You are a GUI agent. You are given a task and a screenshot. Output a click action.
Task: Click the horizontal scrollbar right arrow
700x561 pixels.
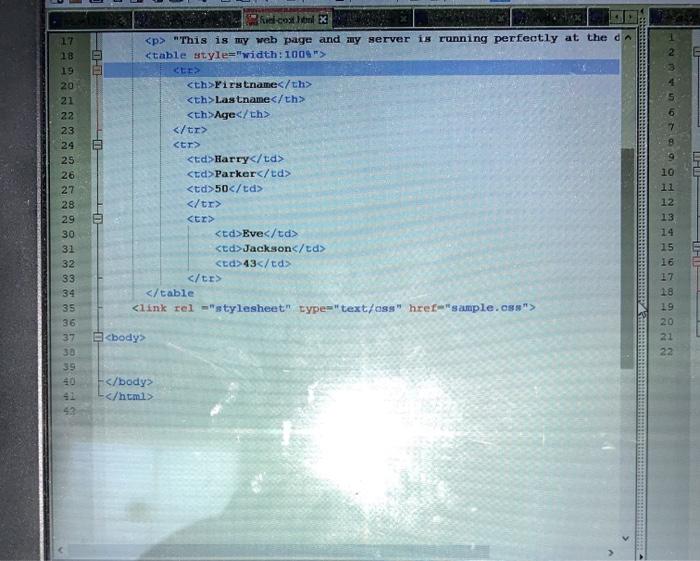[x=610, y=553]
